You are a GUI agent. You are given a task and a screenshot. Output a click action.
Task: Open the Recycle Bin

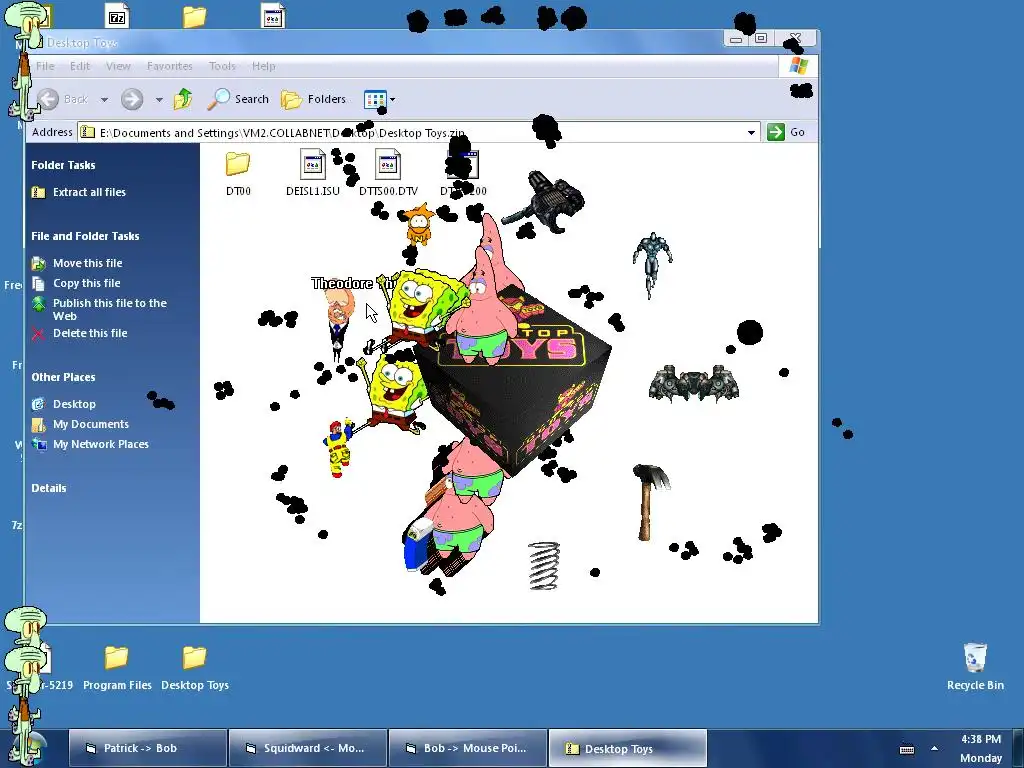point(975,667)
